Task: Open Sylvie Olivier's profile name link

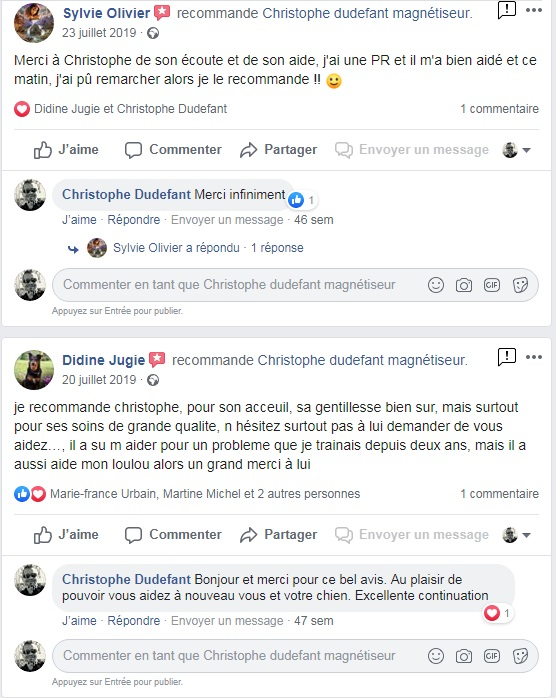Action: click(106, 13)
